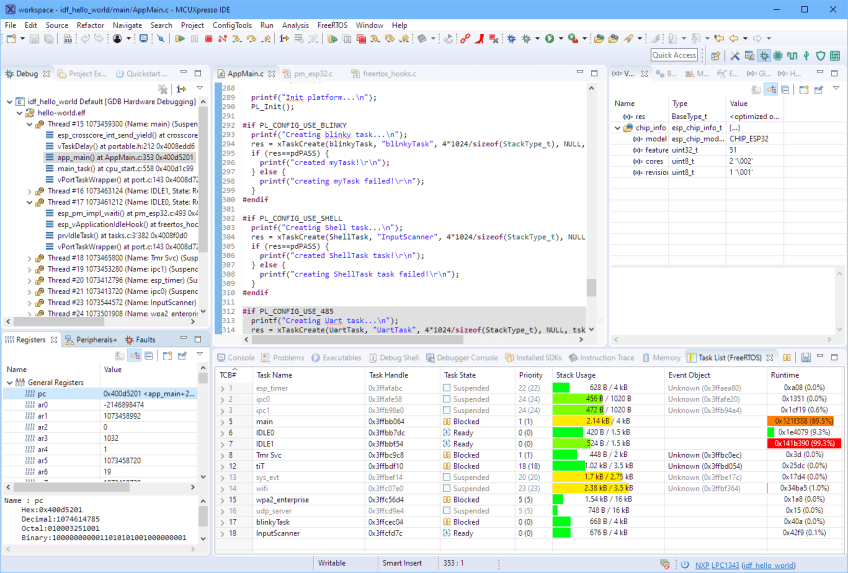Screen dimensions: 848x573
Task: Click the Step Return icon in the toolbar
Action: (266, 38)
